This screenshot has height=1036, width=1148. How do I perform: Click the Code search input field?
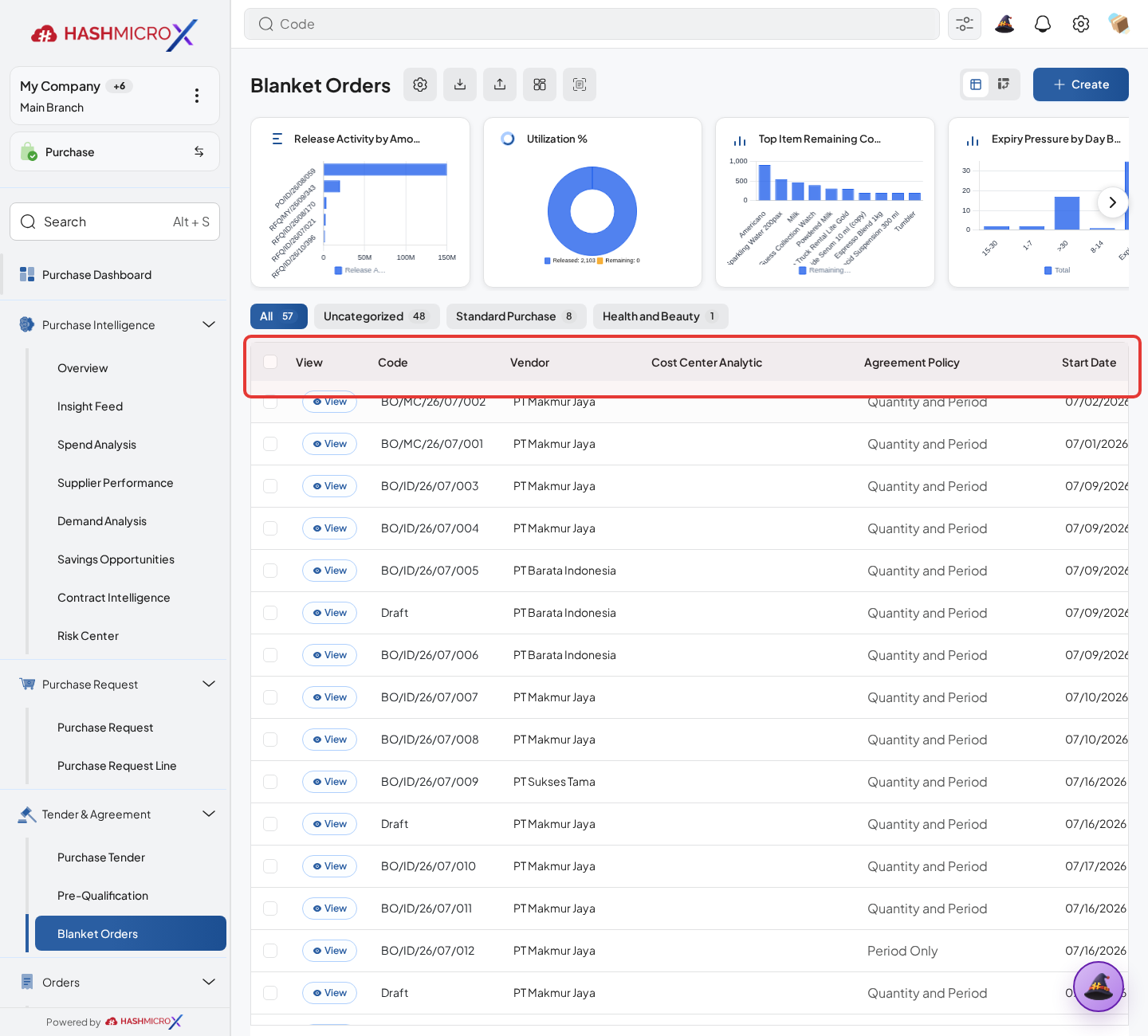pyautogui.click(x=592, y=24)
